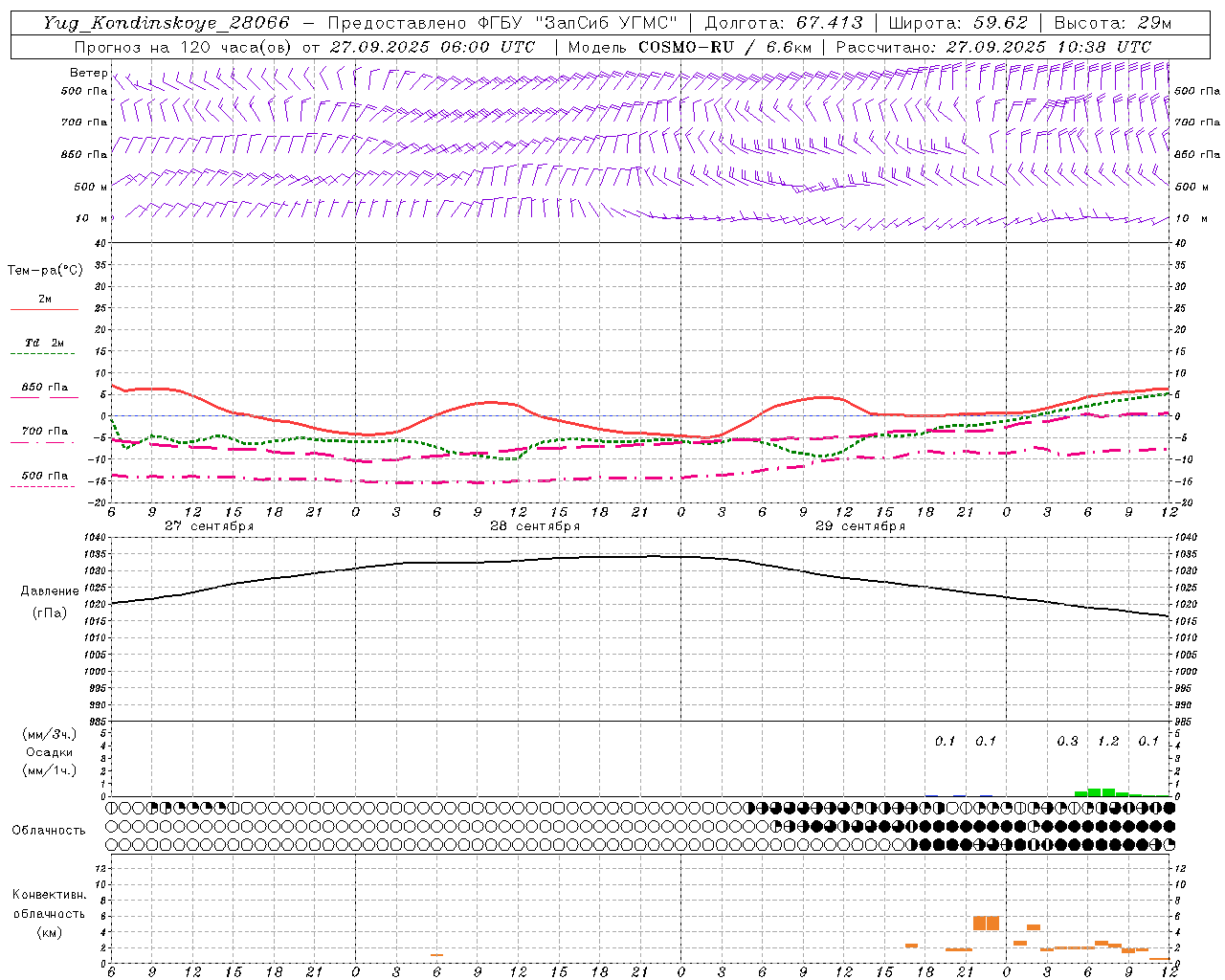Click the (мм/1ч.) units label
This screenshot has width=1225, height=980.
(x=50, y=770)
